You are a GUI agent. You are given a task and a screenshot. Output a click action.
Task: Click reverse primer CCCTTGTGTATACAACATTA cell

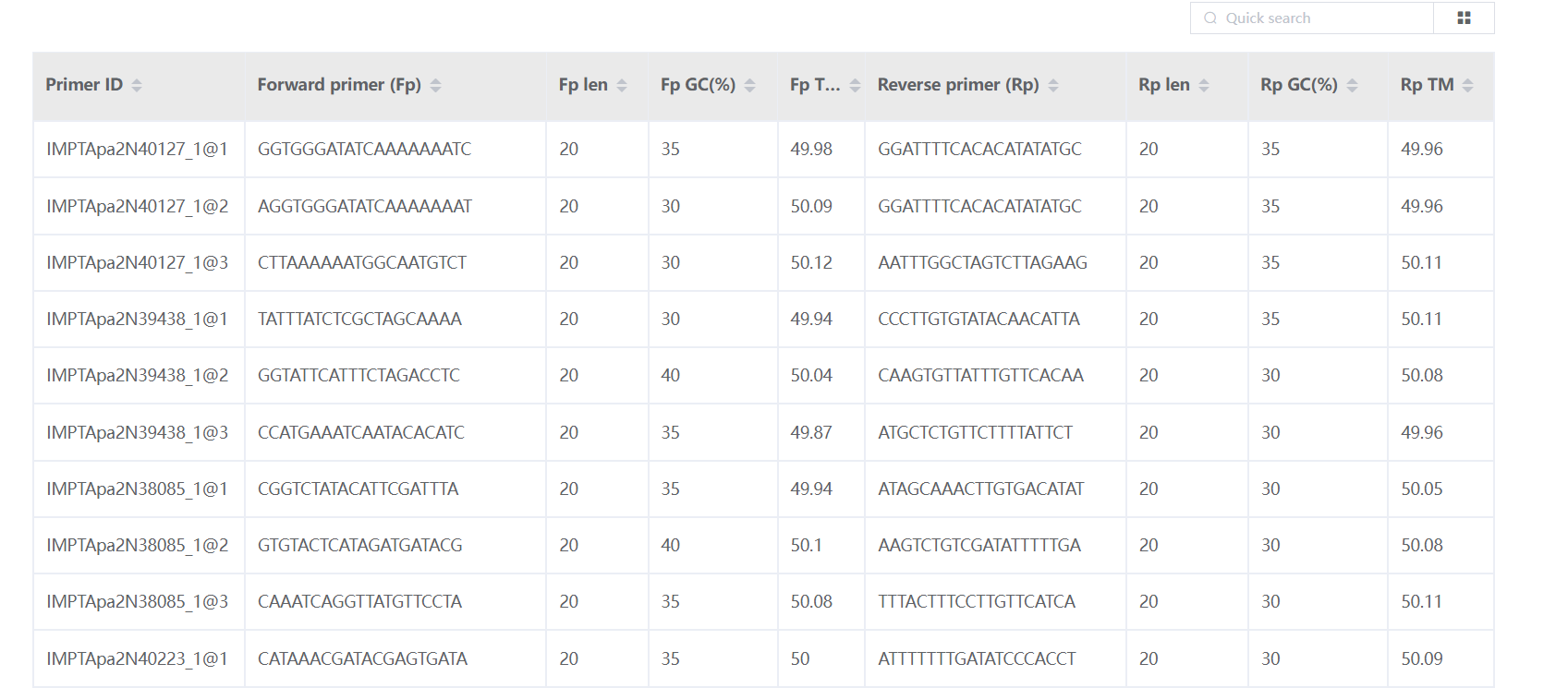tap(978, 320)
